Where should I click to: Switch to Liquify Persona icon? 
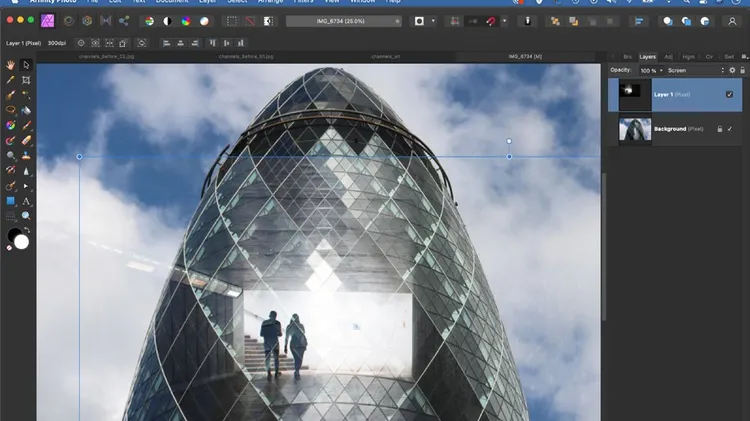click(x=69, y=21)
